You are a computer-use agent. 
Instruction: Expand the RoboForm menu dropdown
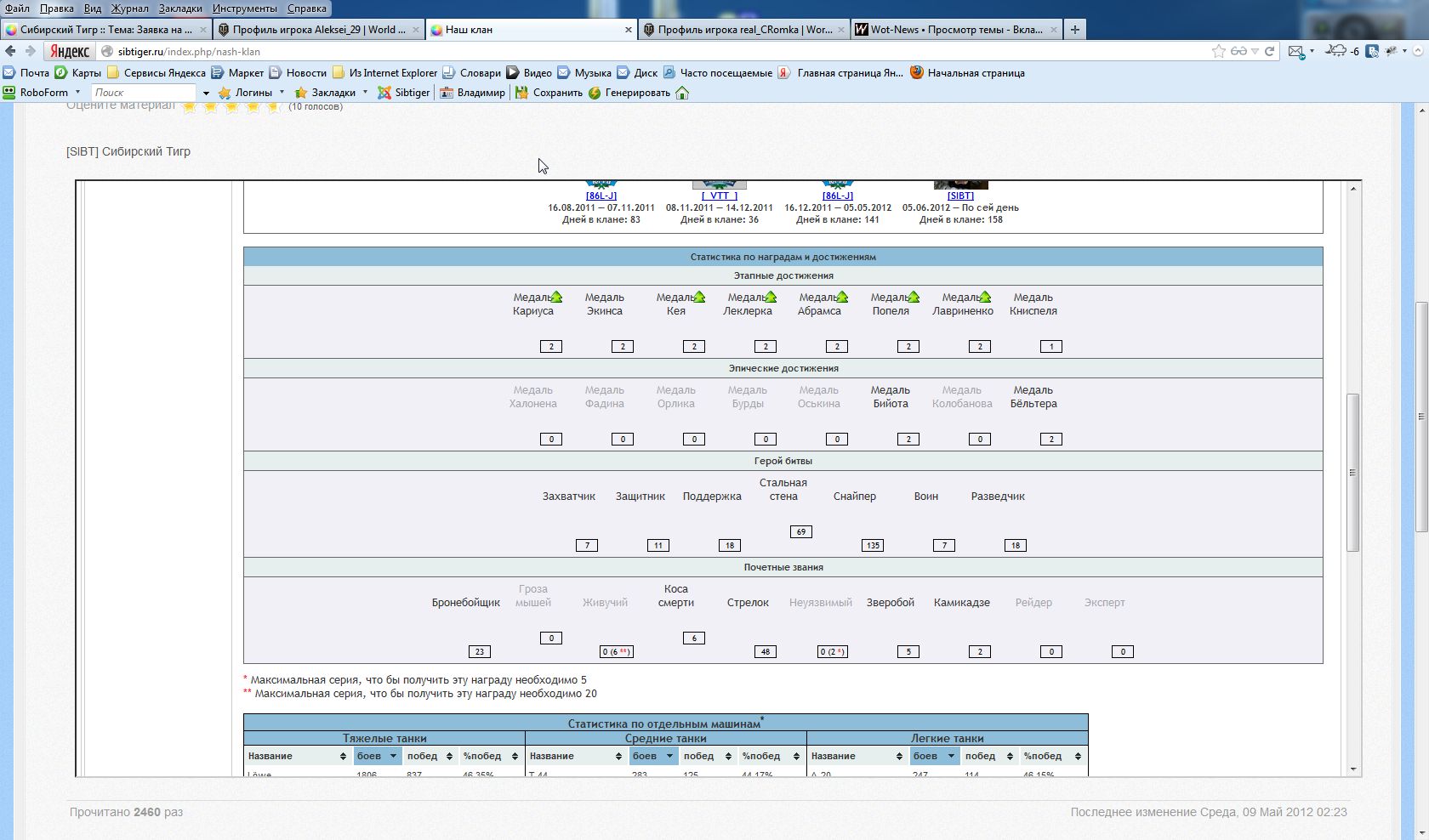77,93
